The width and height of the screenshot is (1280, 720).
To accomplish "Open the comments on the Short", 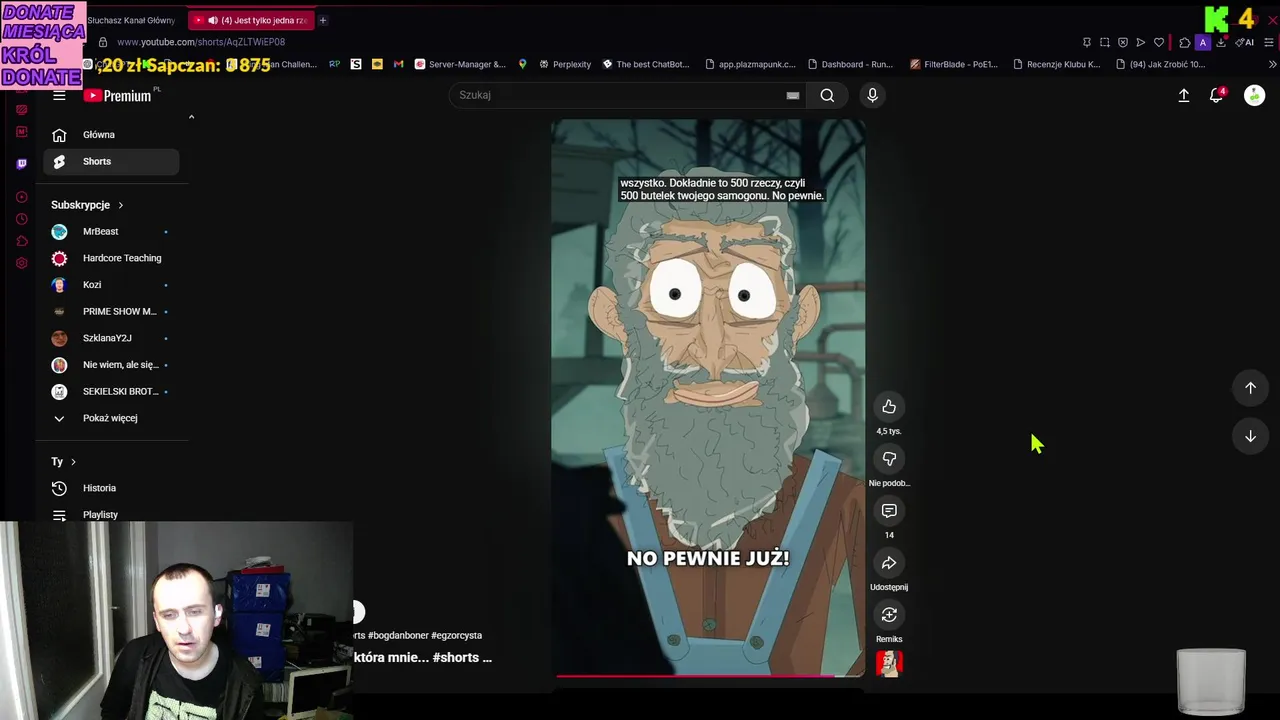I will coord(889,510).
